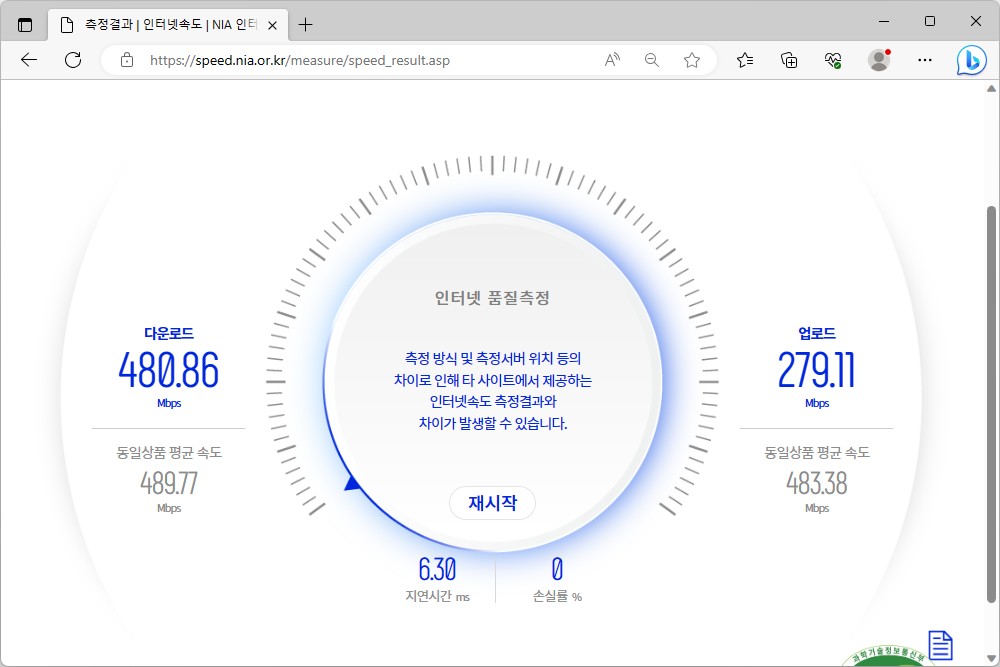Select the 측정결과 | 인터넷속도 tab
Viewport: 1000px width, 667px height.
click(168, 25)
